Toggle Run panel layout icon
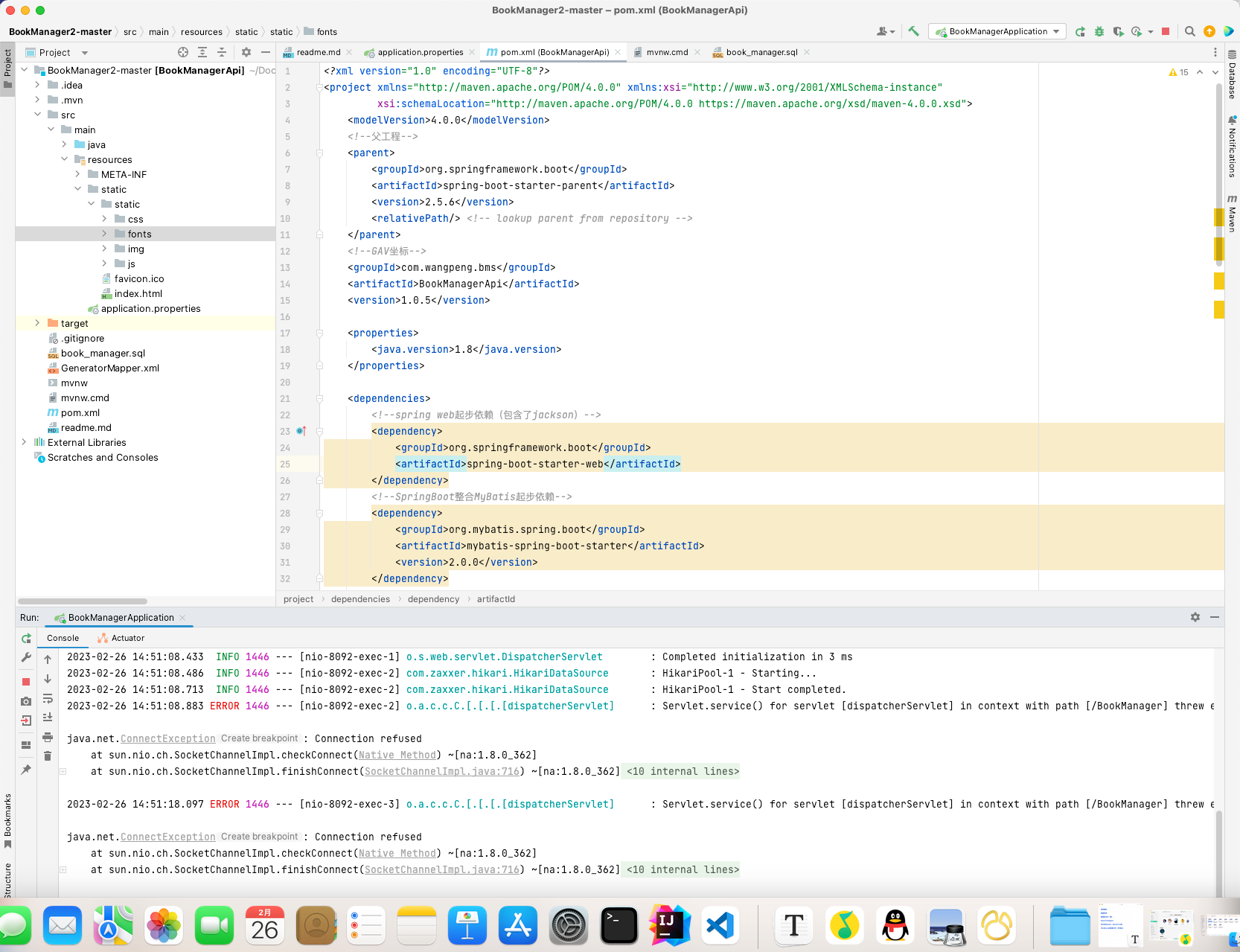 26,745
